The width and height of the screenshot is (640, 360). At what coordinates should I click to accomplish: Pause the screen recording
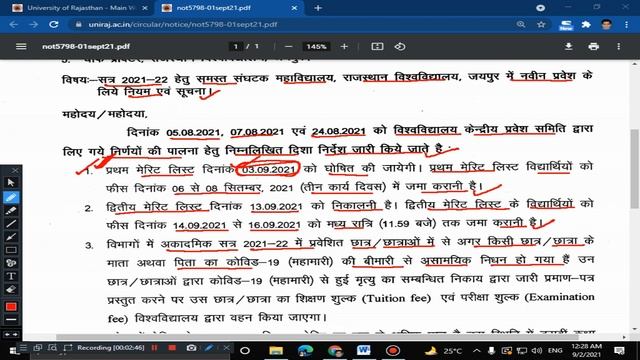(154, 348)
